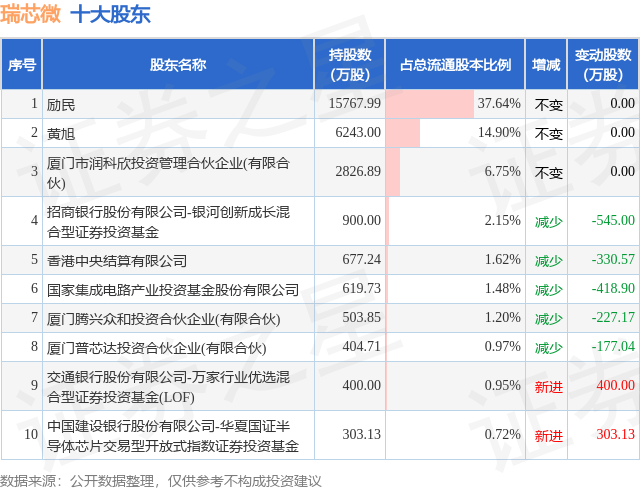Click the pink proportion bar for 14.90%
This screenshot has height=490, width=640.
click(403, 133)
